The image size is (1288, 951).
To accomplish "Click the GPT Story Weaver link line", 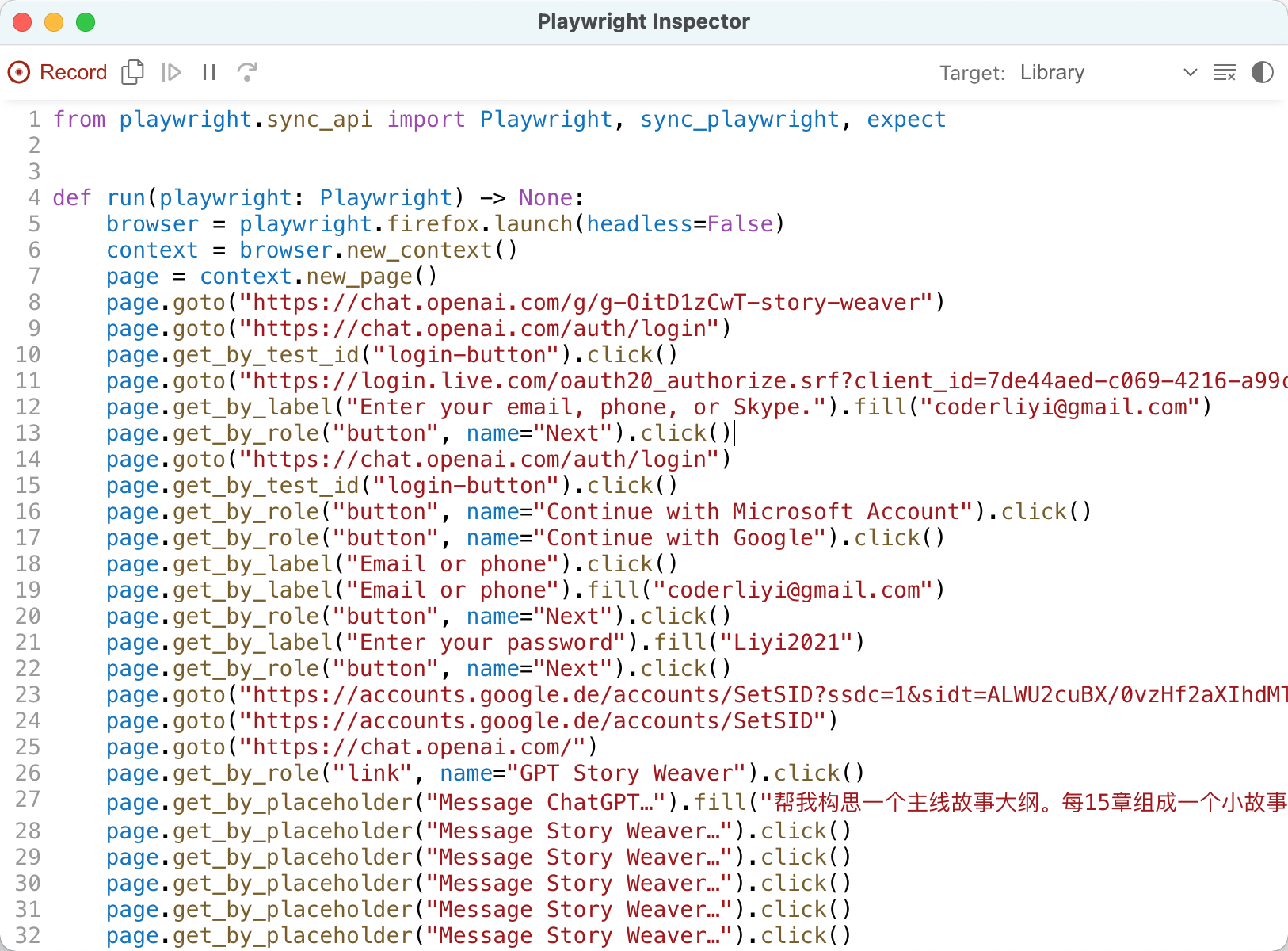I will click(485, 773).
